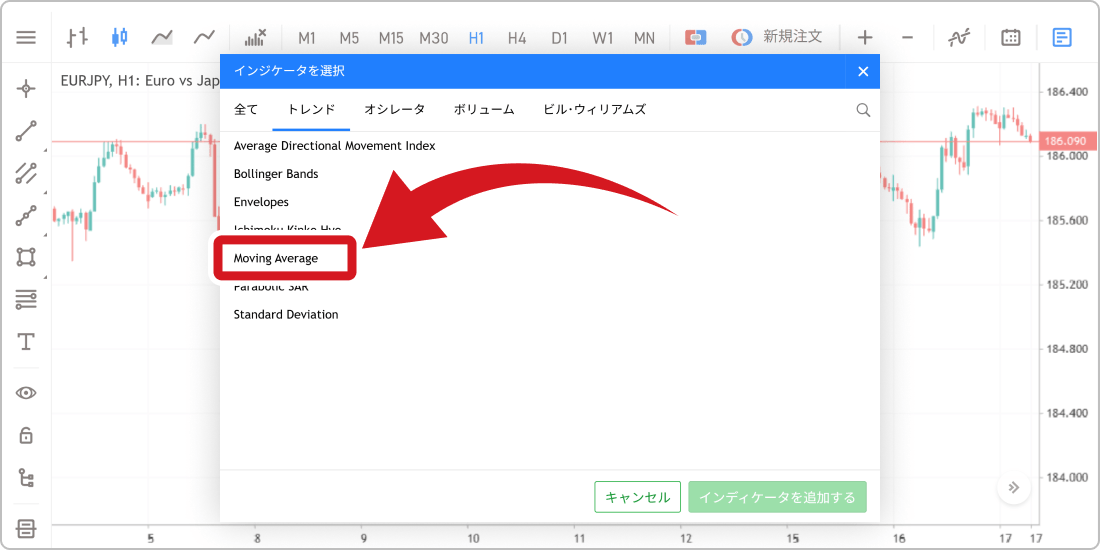Select the polyline drawing tool
The width and height of the screenshot is (1100, 550).
[26, 215]
